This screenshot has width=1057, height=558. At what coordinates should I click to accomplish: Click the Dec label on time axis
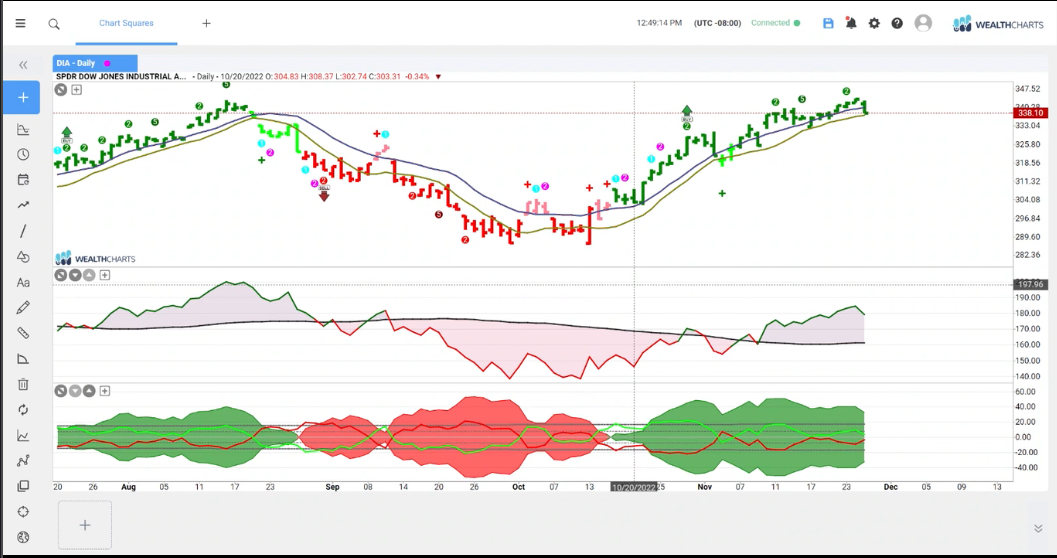pos(890,487)
